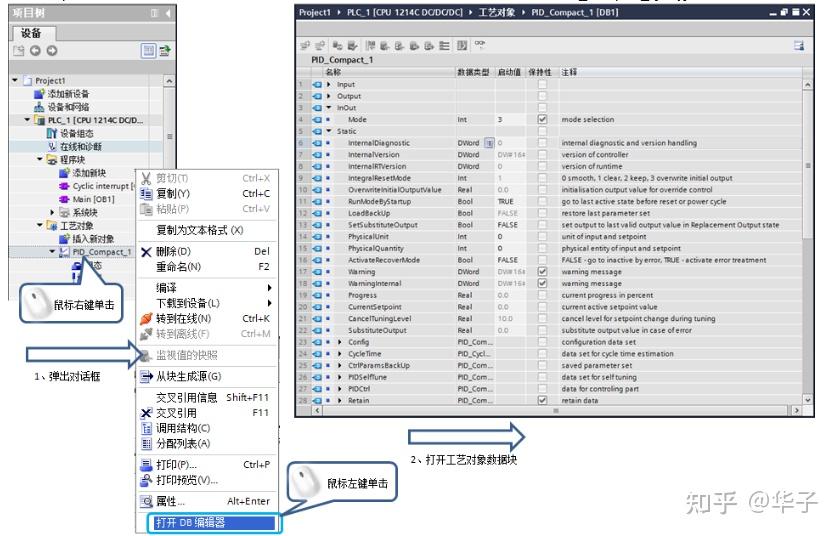Toggle the overview view icon in project tree
The height and width of the screenshot is (536, 839).
click(148, 51)
